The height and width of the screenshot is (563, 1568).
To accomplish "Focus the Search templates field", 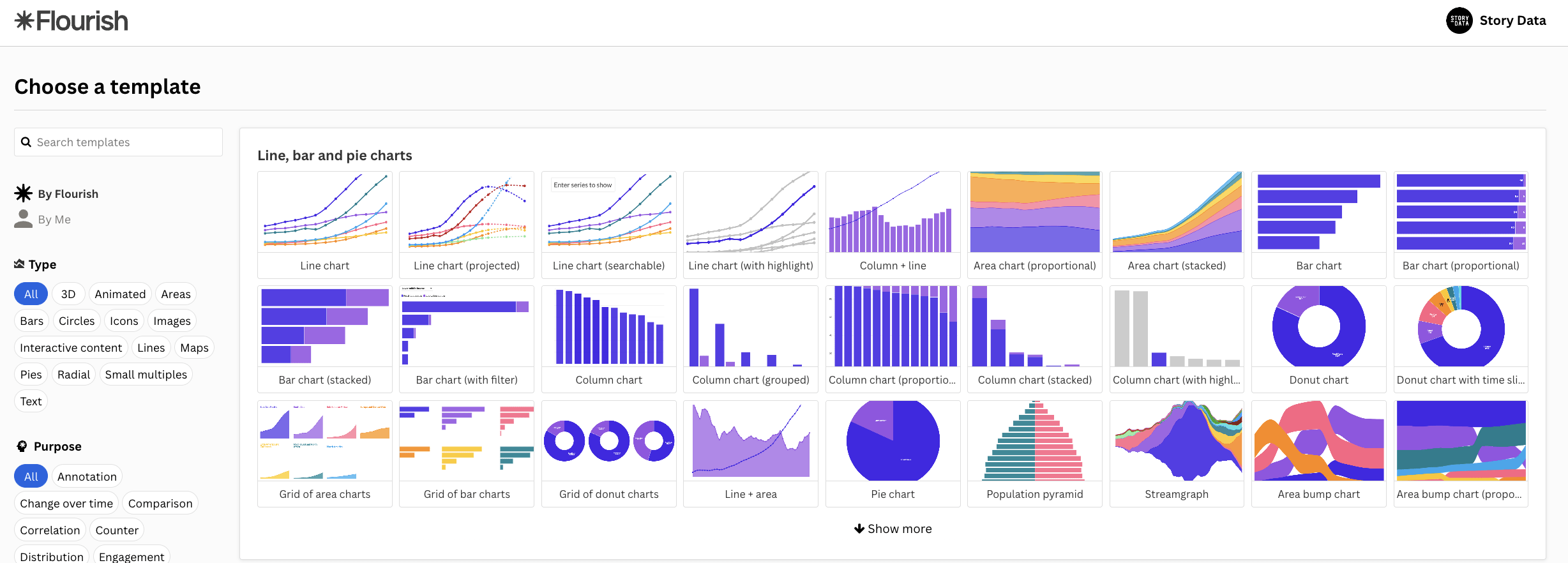I will coord(118,142).
